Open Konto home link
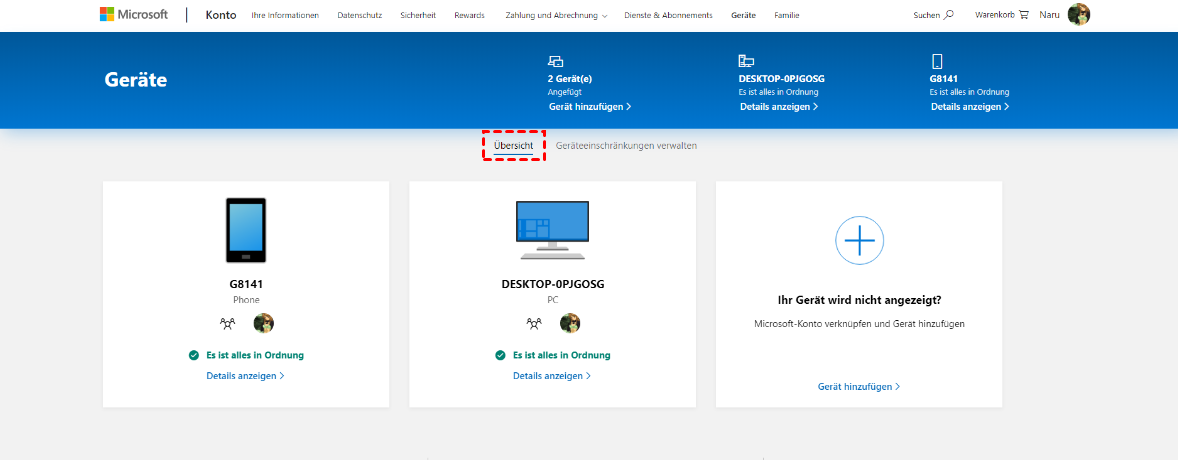 221,15
